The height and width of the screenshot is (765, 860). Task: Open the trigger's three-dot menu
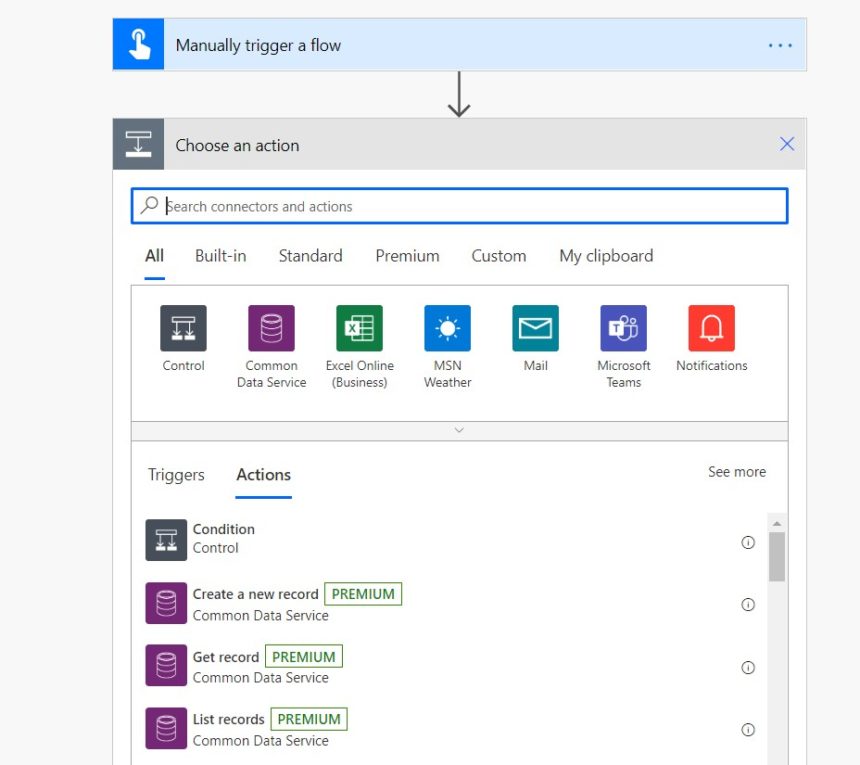(780, 46)
